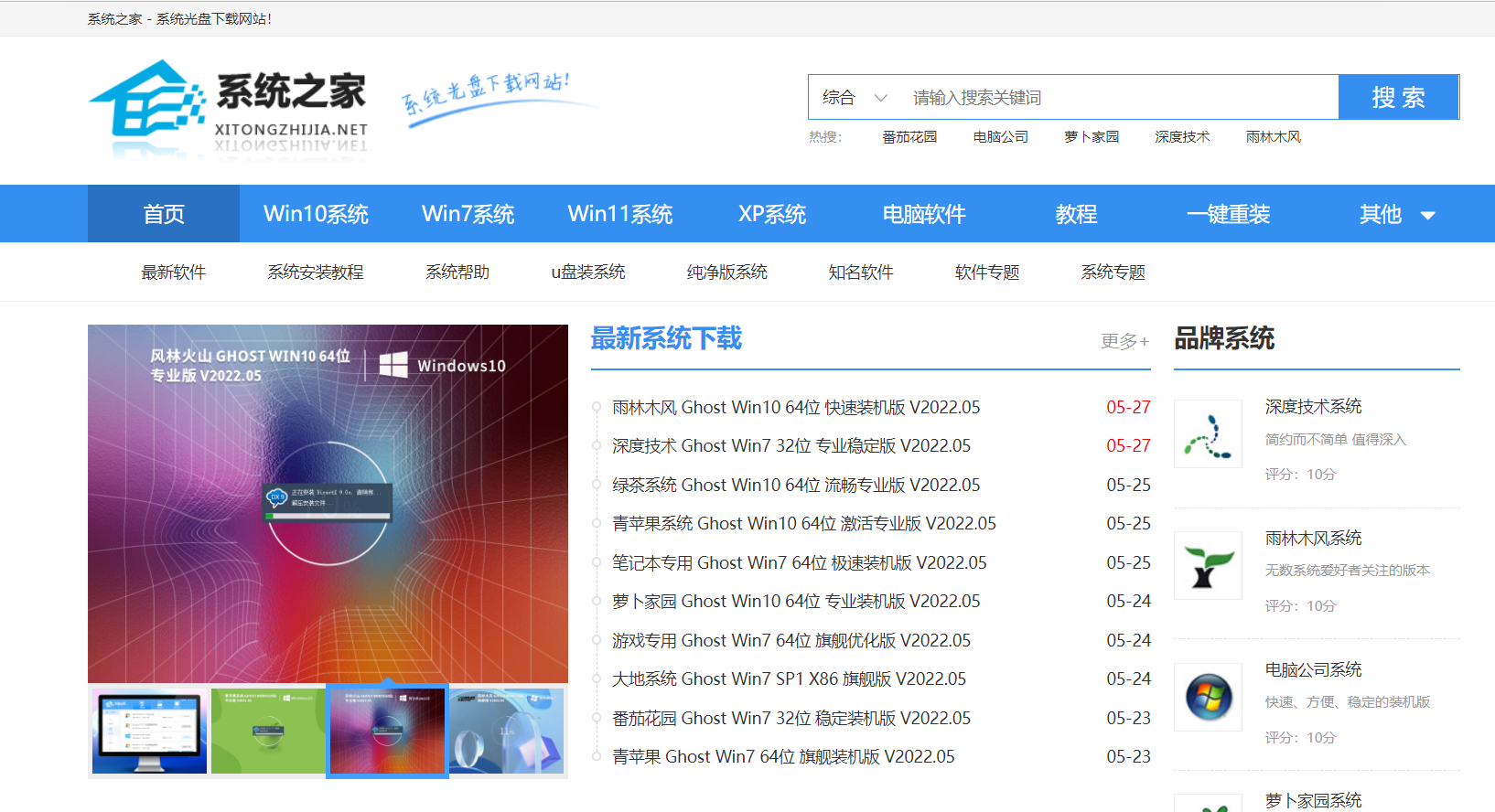Open the 雨林木风系统 sprout icon
Viewport: 1495px width, 812px height.
click(x=1208, y=565)
